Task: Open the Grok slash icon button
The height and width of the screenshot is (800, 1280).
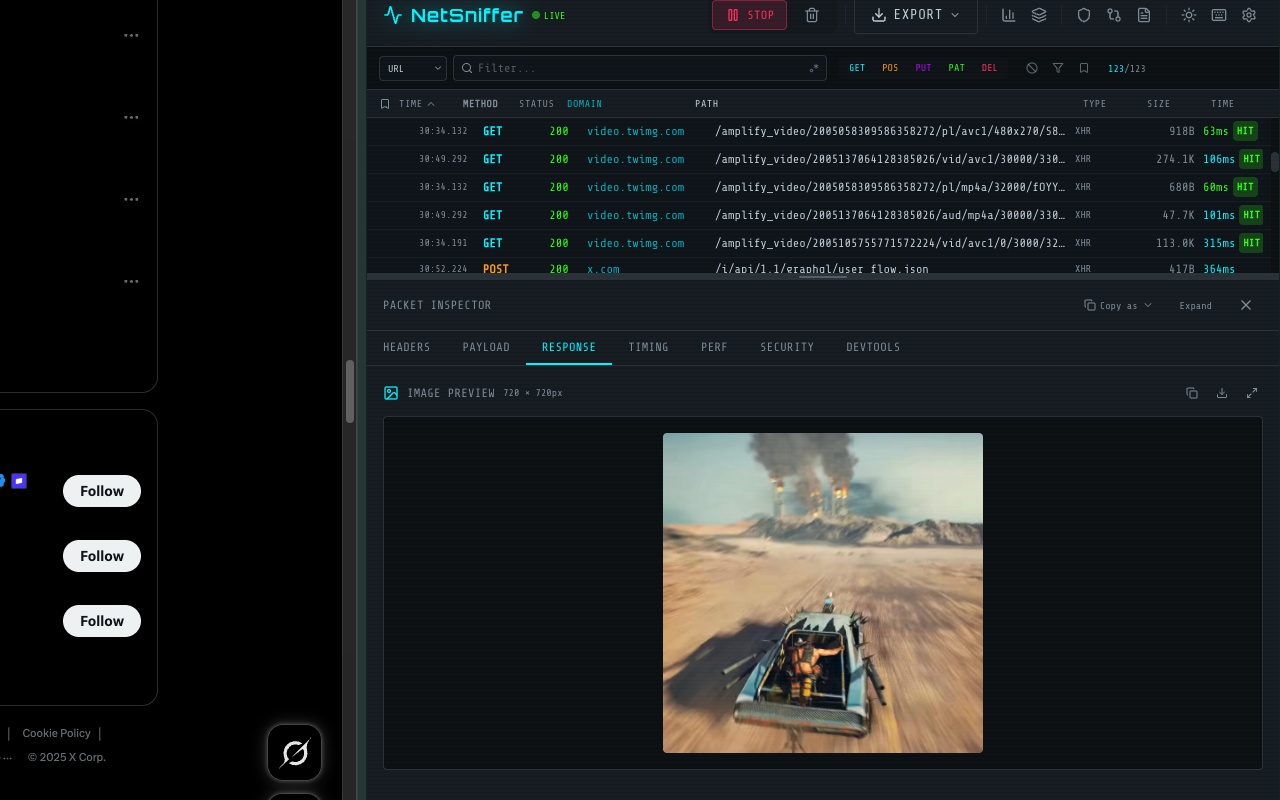Action: point(294,752)
